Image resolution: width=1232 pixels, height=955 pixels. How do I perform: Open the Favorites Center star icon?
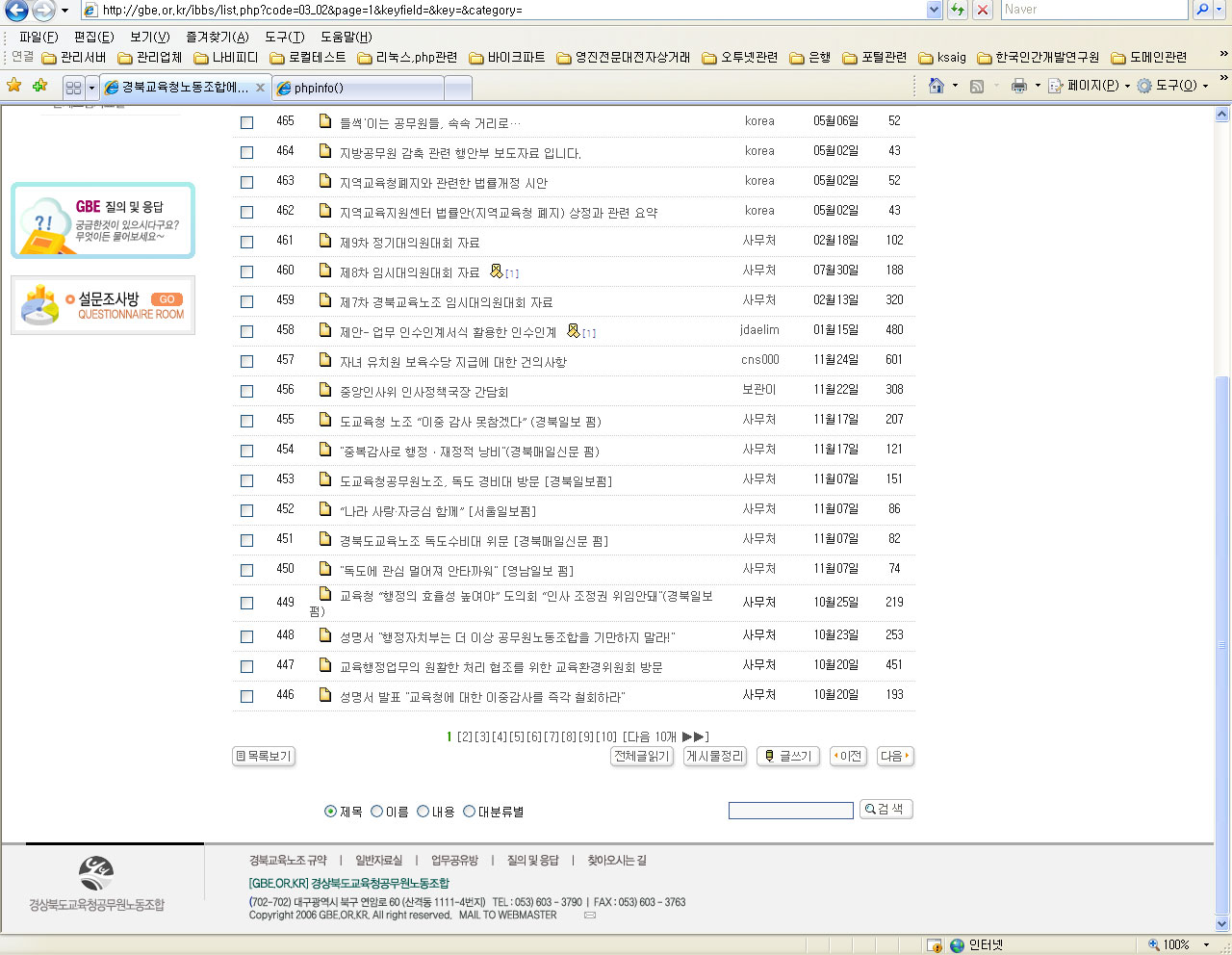(x=13, y=86)
